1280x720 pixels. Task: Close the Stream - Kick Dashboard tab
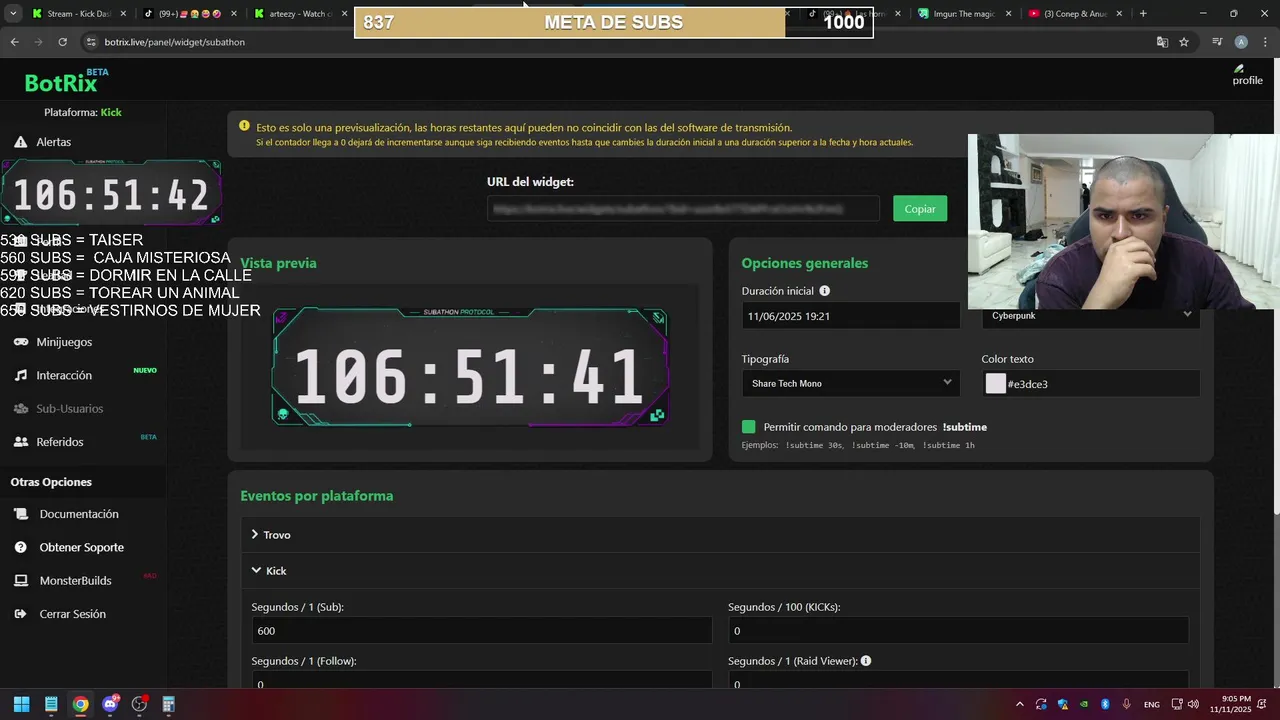click(x=123, y=14)
